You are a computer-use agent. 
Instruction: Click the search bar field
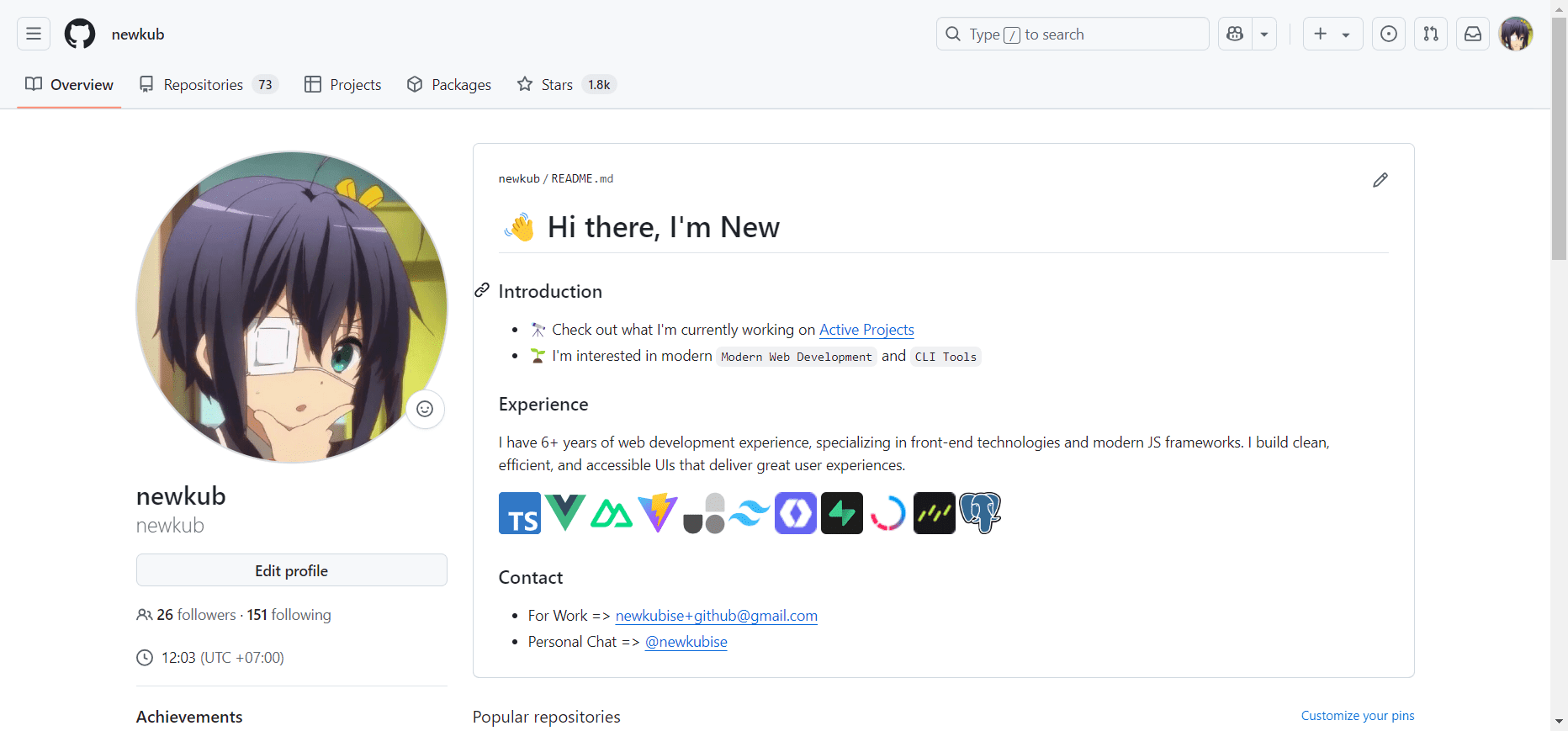click(1073, 34)
